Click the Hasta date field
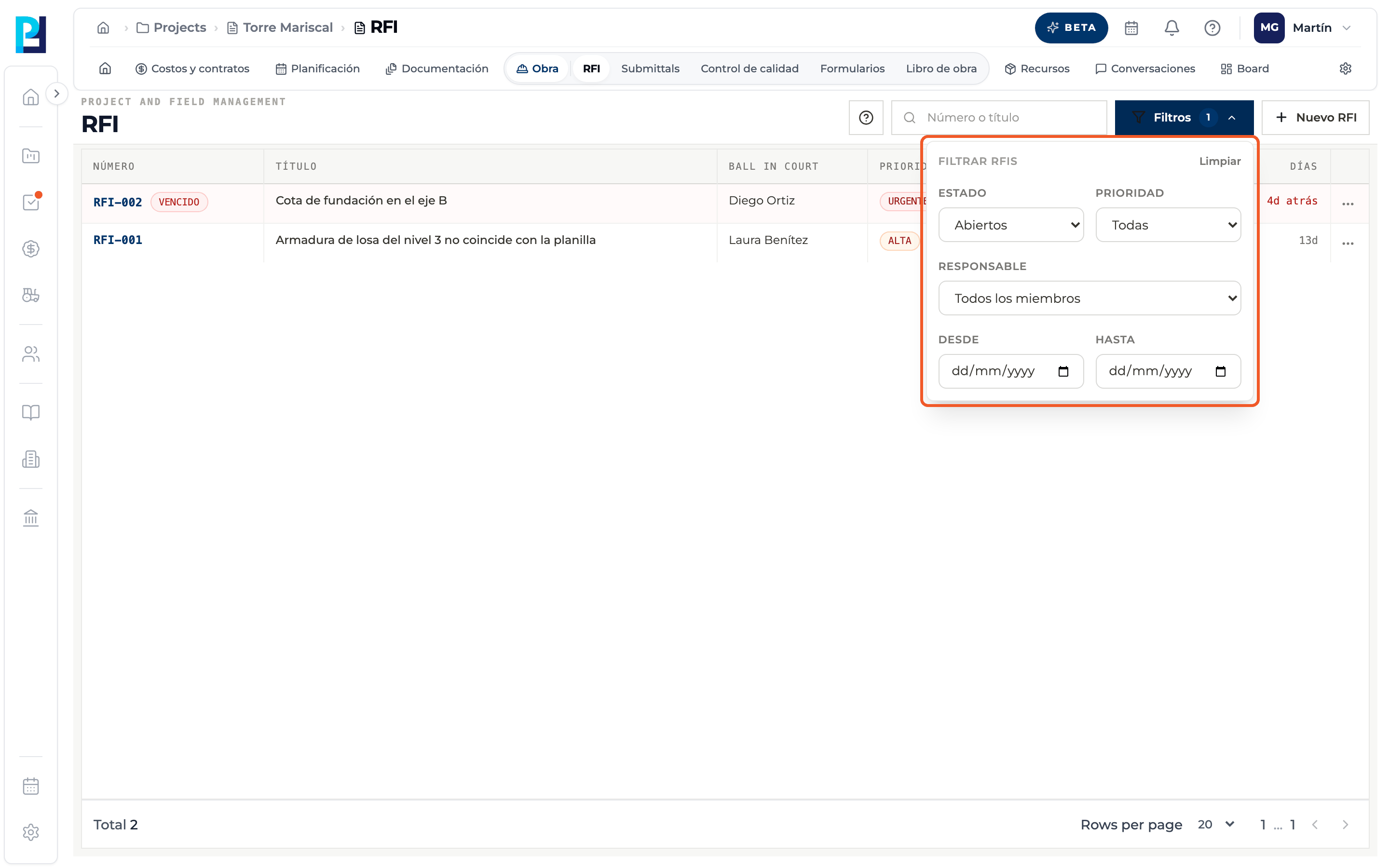Image resolution: width=1389 pixels, height=868 pixels. (1168, 371)
